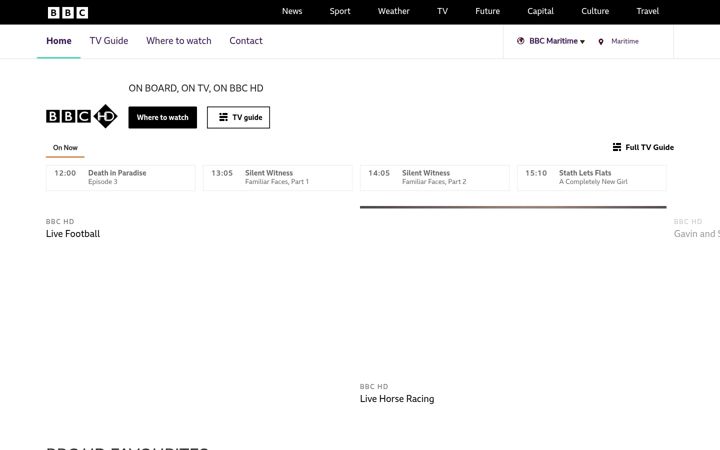The height and width of the screenshot is (450, 720).
Task: Click the Maritime location link
Action: pyautogui.click(x=625, y=41)
